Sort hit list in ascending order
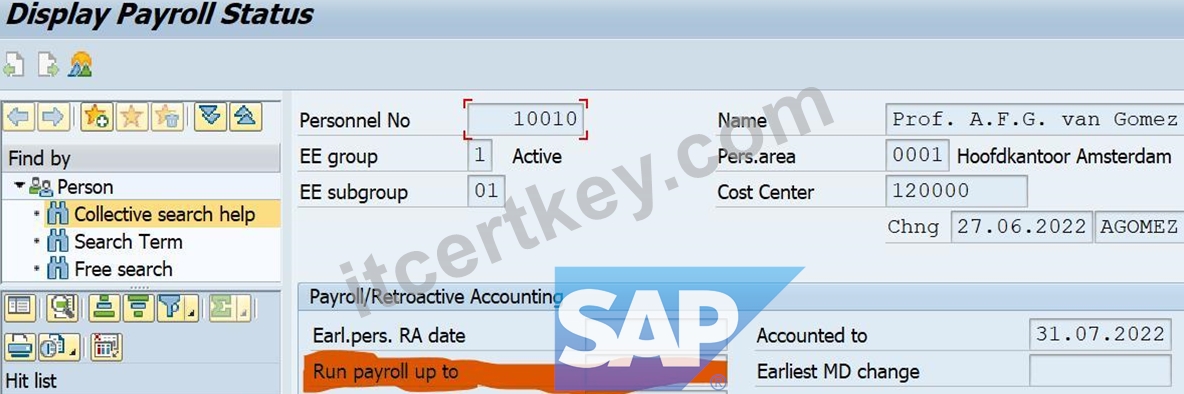The height and width of the screenshot is (394, 1184). coord(104,307)
